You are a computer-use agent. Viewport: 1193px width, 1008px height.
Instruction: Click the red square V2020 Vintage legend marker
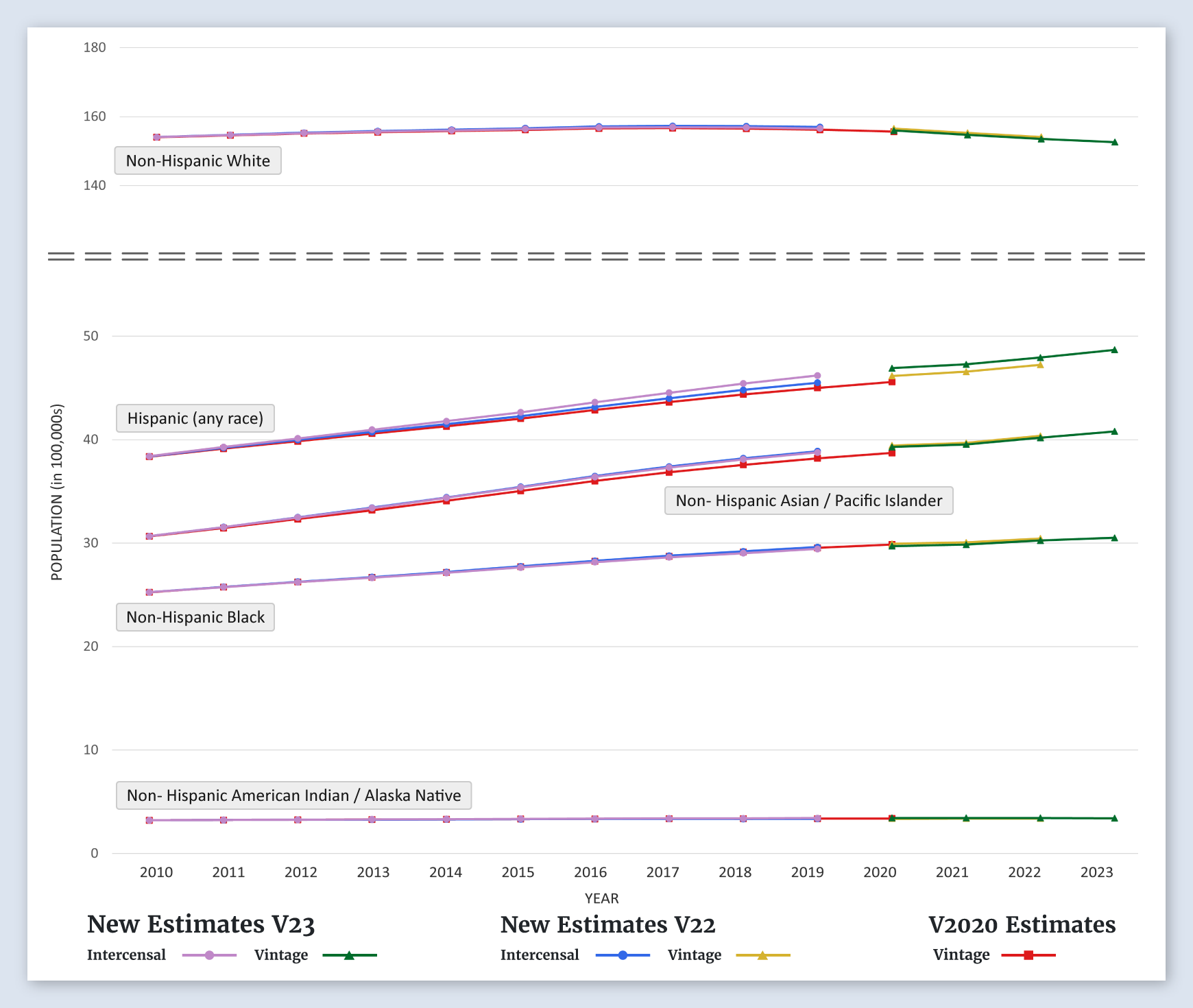(x=1028, y=955)
